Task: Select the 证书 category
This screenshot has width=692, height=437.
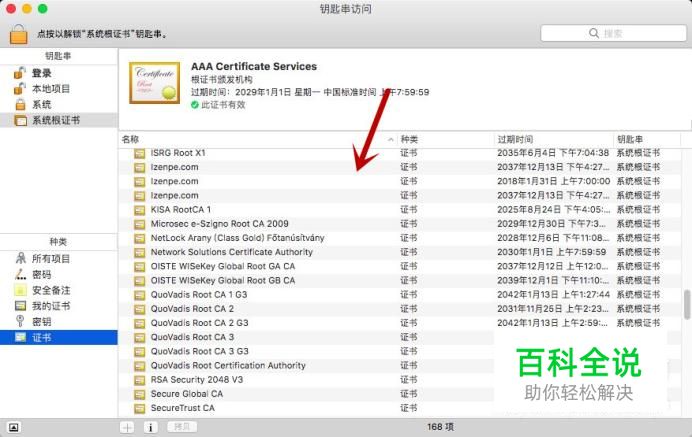Action: pyautogui.click(x=59, y=337)
